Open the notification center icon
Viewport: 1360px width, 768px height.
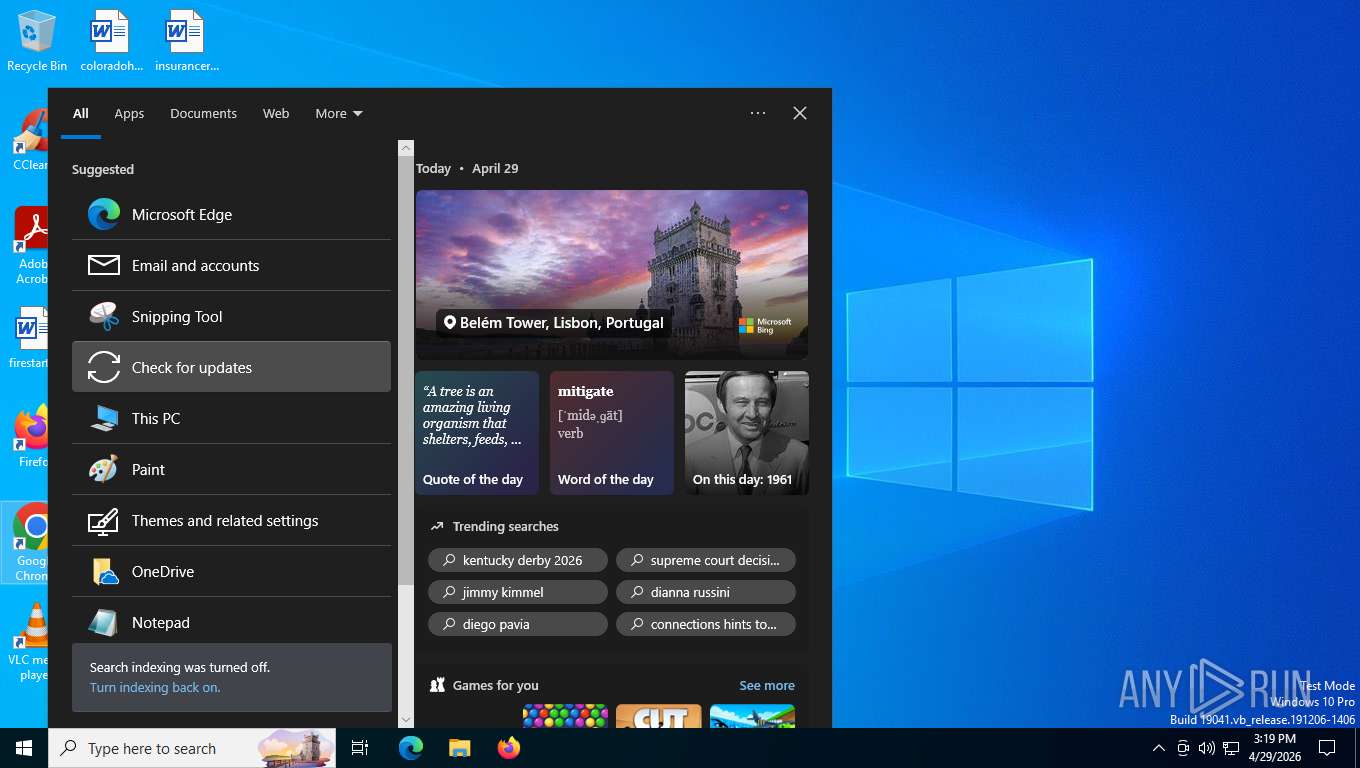pyautogui.click(x=1327, y=748)
